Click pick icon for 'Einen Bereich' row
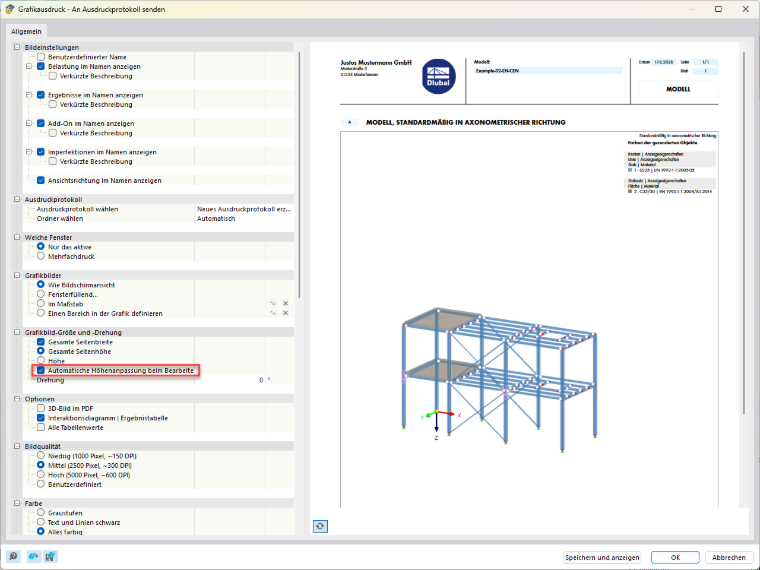Viewport: 760px width, 570px height. (x=273, y=313)
